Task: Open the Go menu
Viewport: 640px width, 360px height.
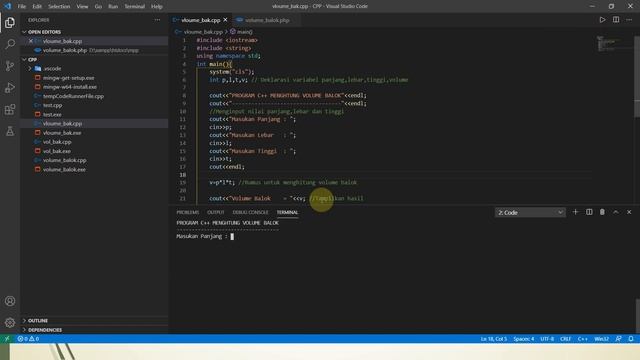Action: pos(98,7)
